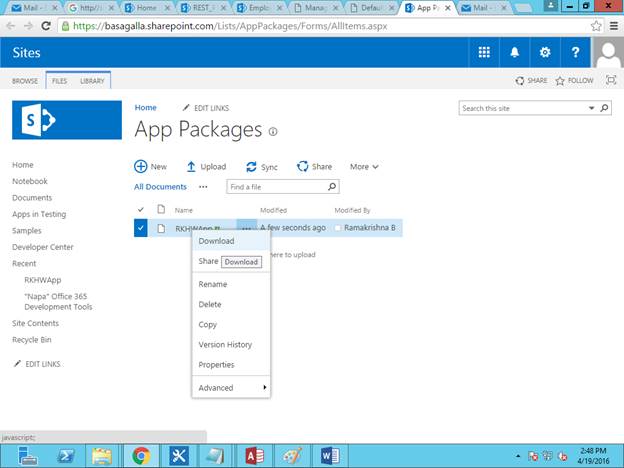The height and width of the screenshot is (468, 624).
Task: Open the search scope dropdown arrow
Action: click(x=591, y=108)
